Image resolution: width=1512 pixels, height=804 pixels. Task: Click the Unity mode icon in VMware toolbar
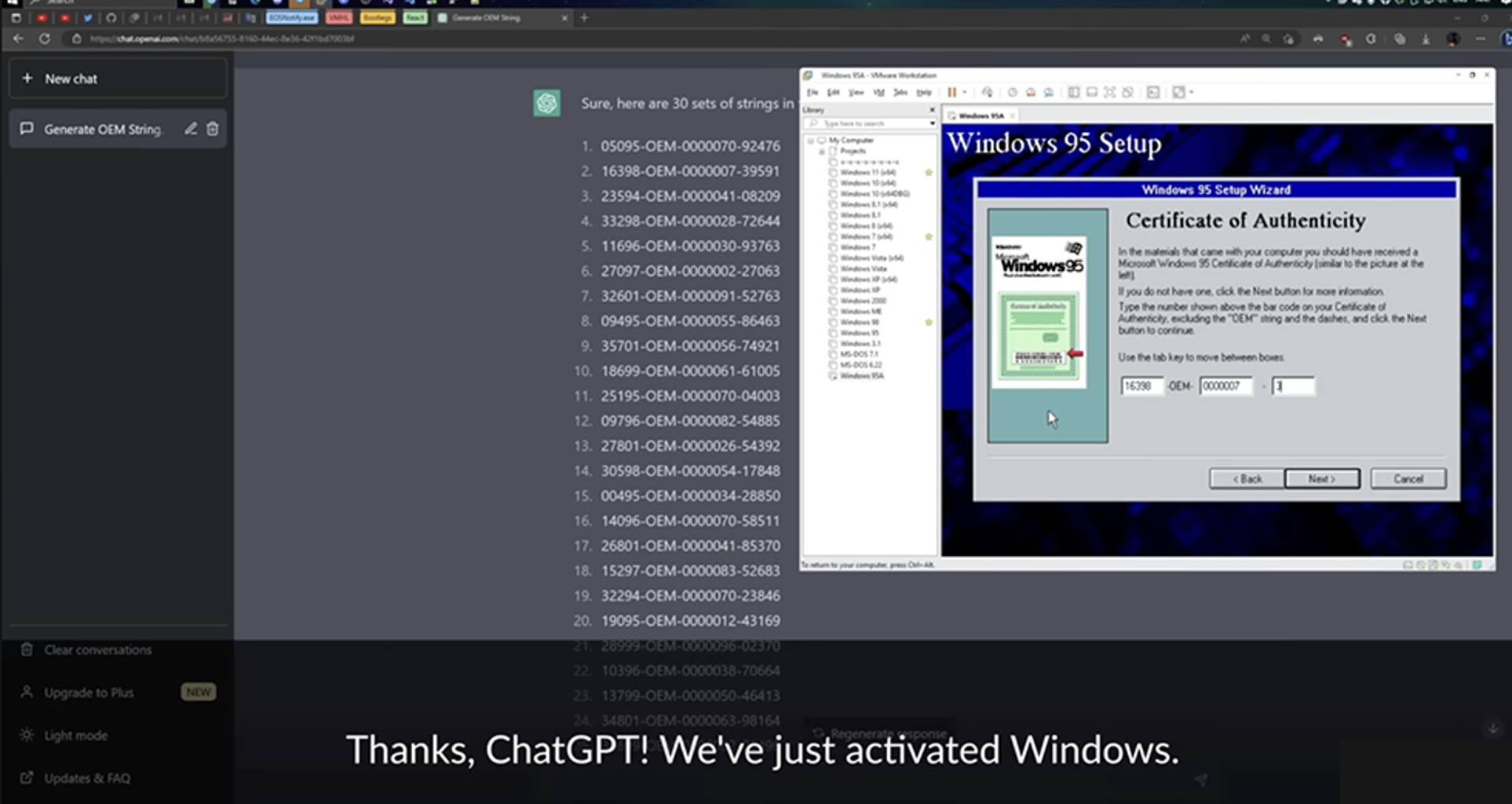tap(1127, 93)
